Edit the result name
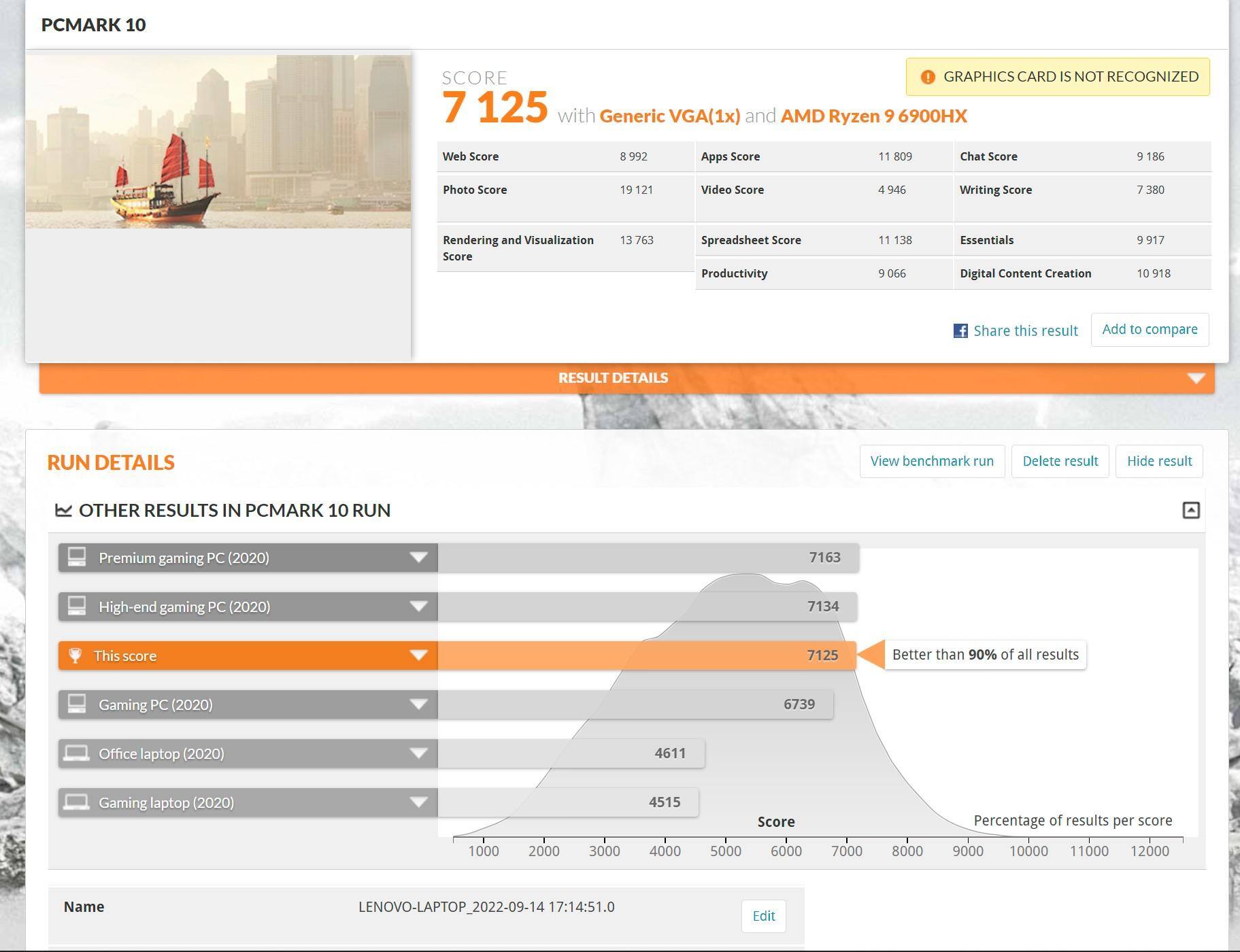Image resolution: width=1240 pixels, height=952 pixels. 763,916
